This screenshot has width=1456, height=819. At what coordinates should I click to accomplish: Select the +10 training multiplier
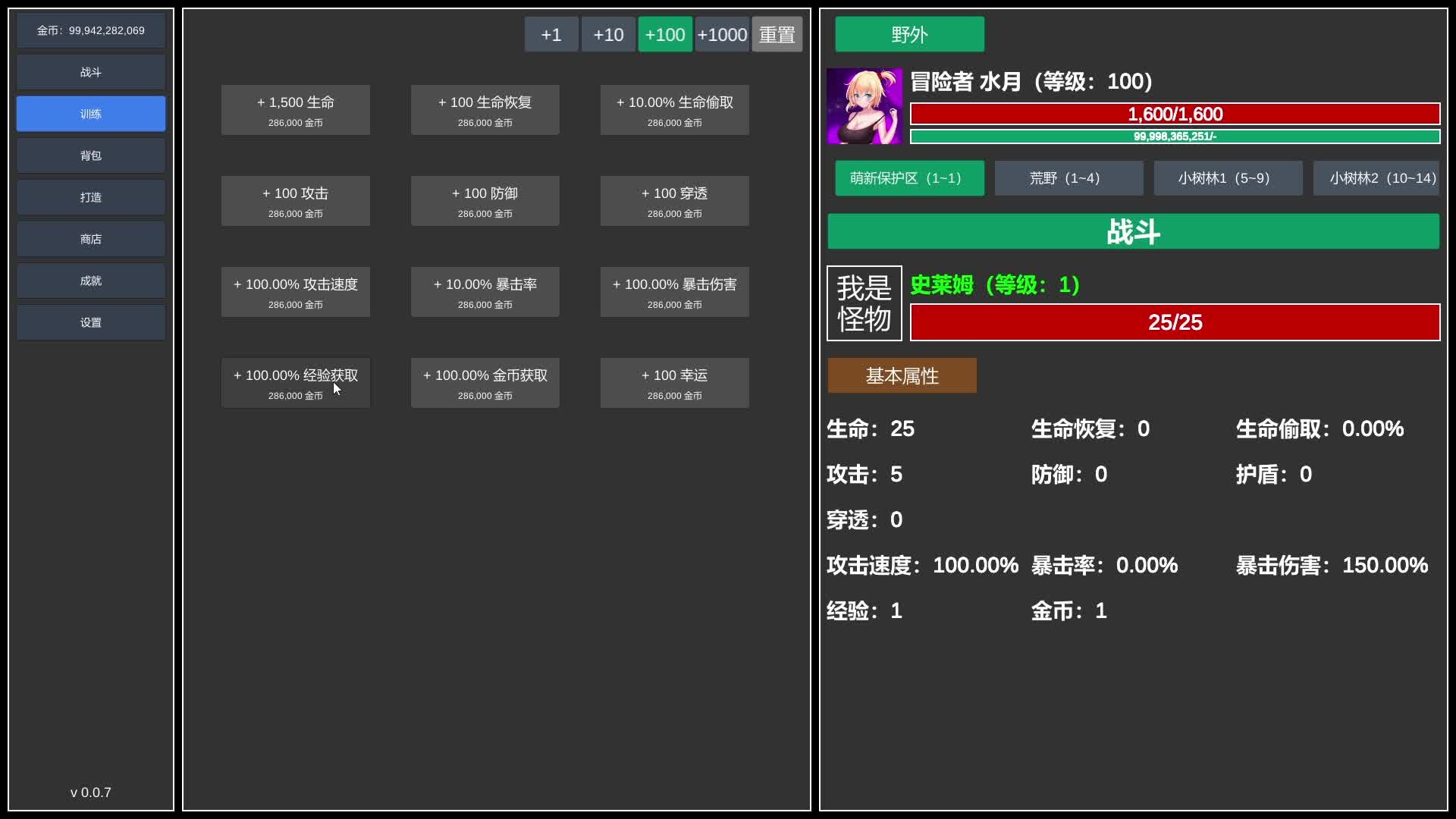(608, 34)
